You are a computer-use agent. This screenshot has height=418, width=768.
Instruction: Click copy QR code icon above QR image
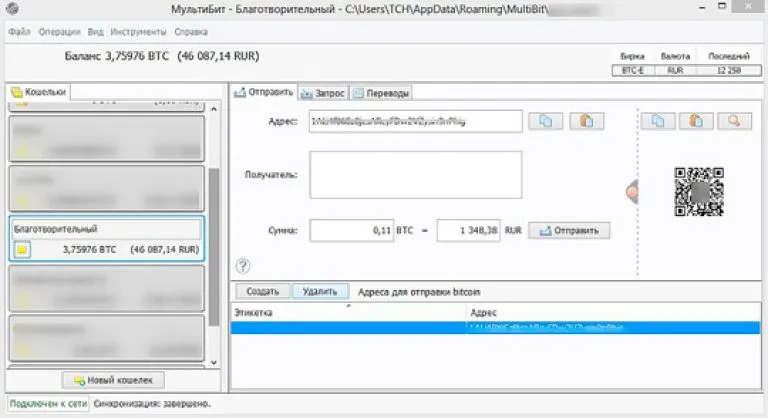point(658,121)
